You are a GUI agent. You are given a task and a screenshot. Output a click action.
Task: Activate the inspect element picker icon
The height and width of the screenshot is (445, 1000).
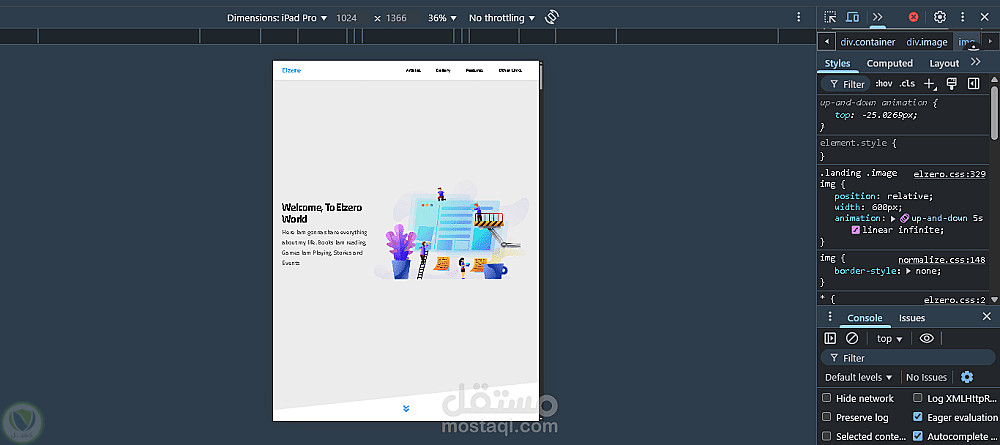click(830, 17)
